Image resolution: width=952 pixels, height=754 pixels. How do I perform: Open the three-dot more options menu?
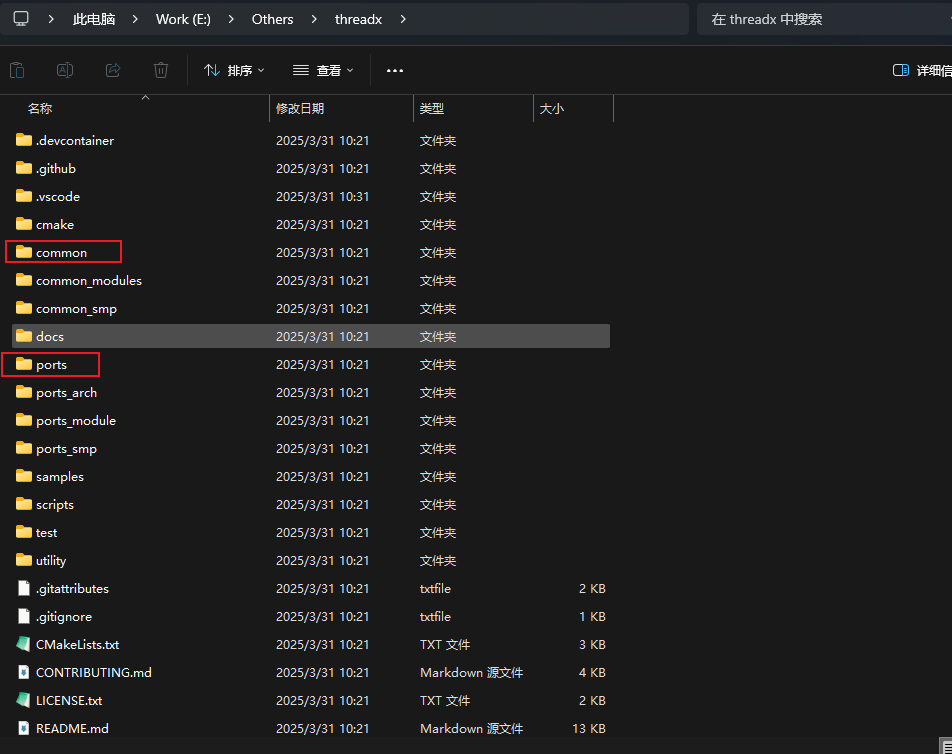pos(395,70)
